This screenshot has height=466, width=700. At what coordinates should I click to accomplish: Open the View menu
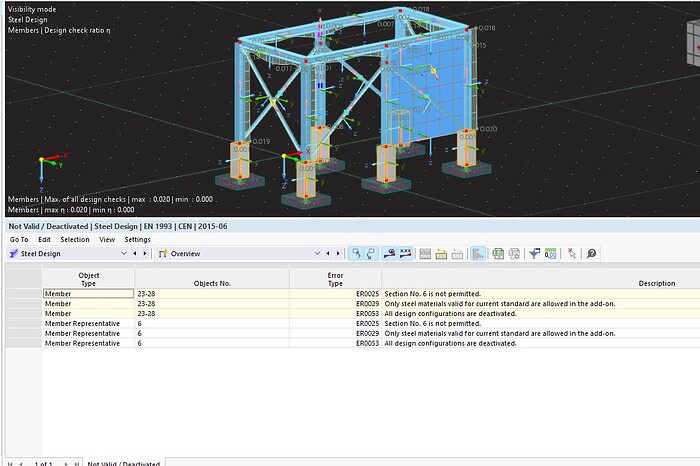107,240
